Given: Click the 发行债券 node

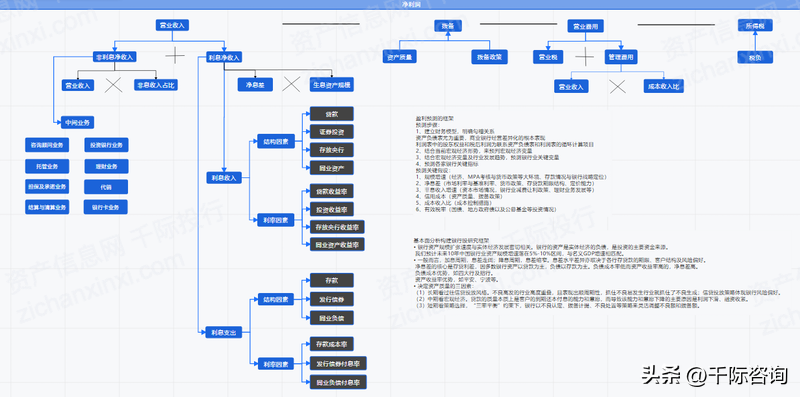Looking at the screenshot, I should pyautogui.click(x=332, y=299).
